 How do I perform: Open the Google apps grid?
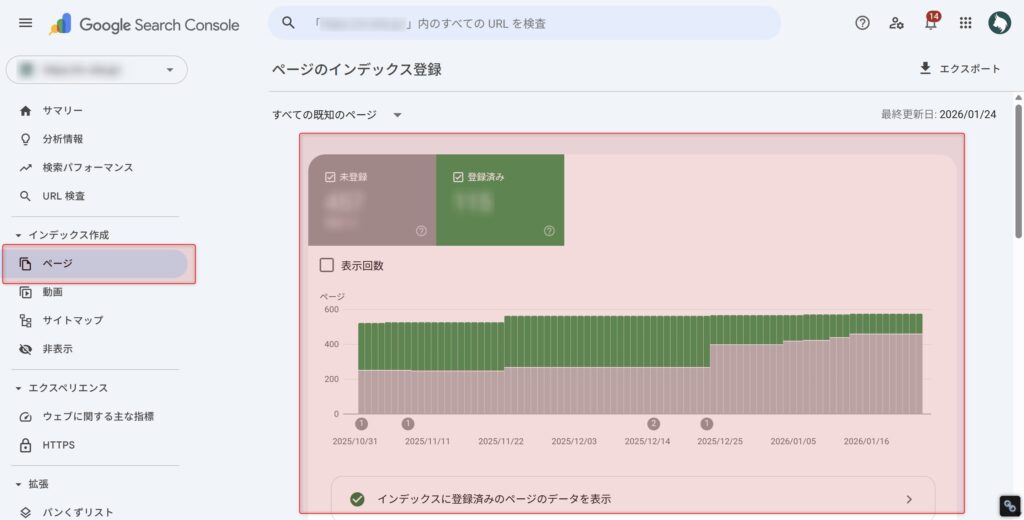pos(965,23)
